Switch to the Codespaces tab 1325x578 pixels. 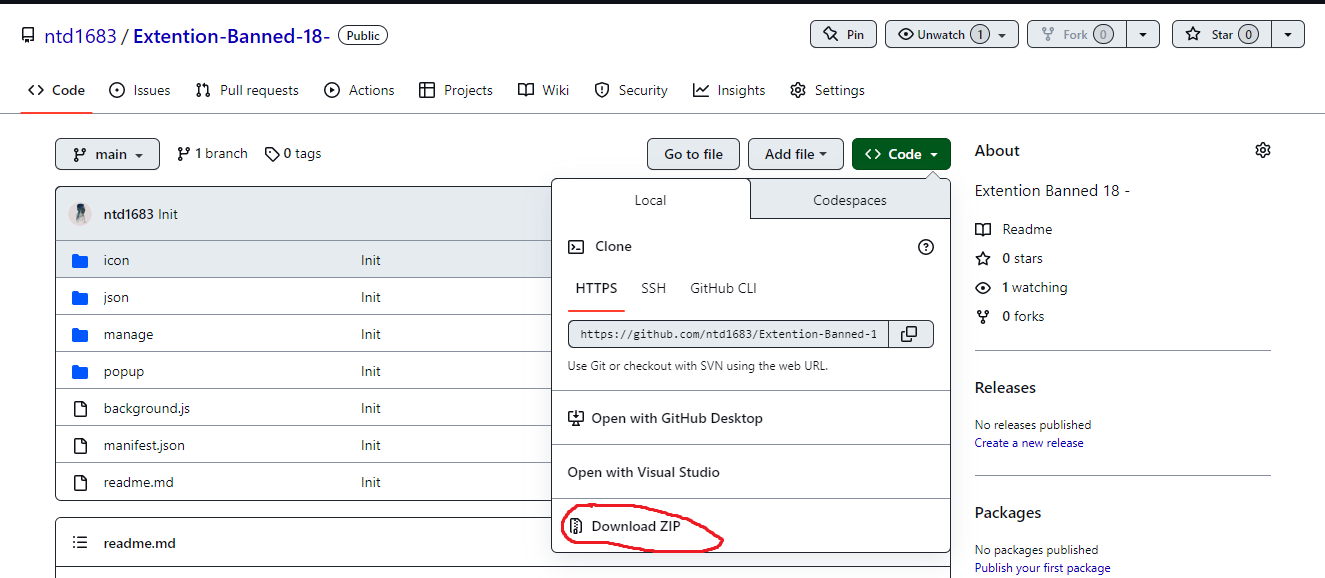[x=850, y=200]
